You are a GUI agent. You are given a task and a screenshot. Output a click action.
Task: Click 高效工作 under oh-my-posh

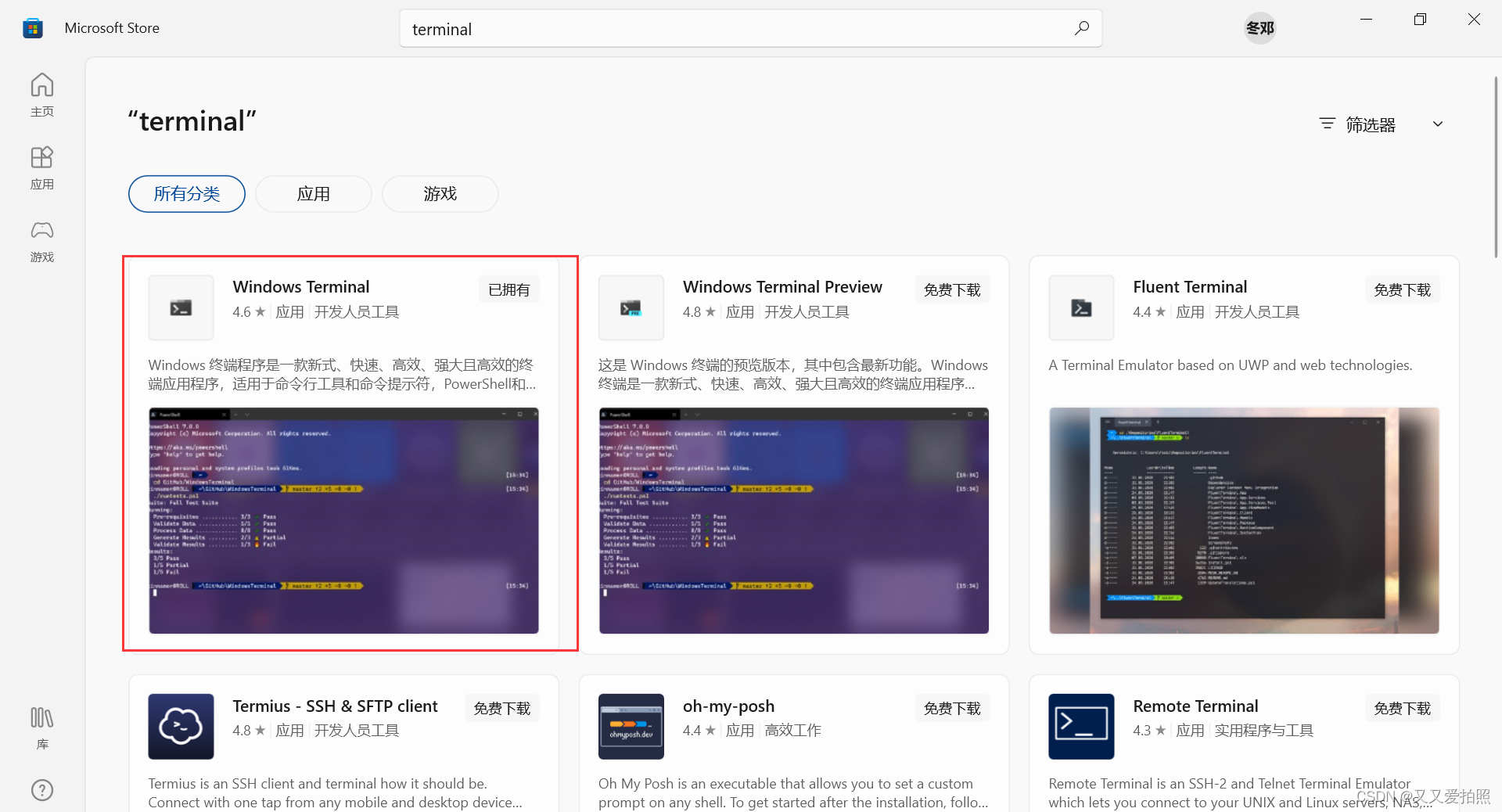tap(792, 731)
